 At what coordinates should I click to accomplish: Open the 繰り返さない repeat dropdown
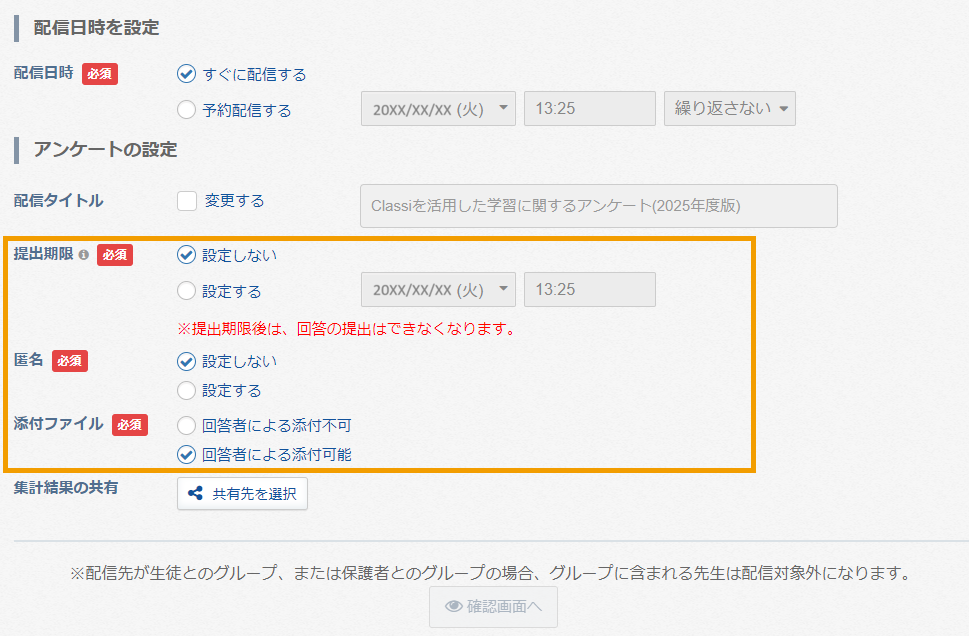730,109
